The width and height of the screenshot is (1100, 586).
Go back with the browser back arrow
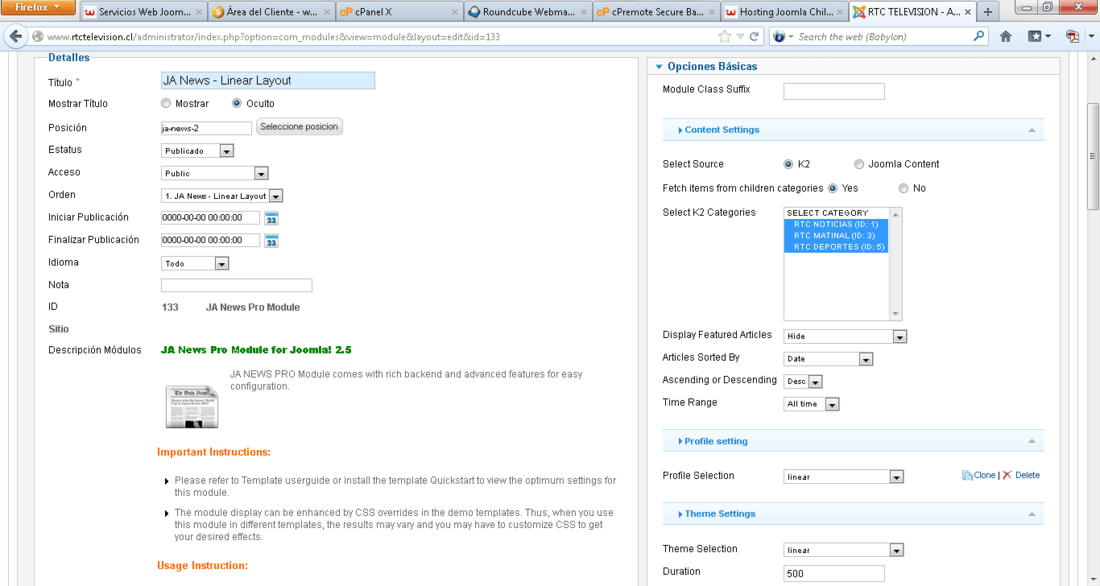point(16,36)
